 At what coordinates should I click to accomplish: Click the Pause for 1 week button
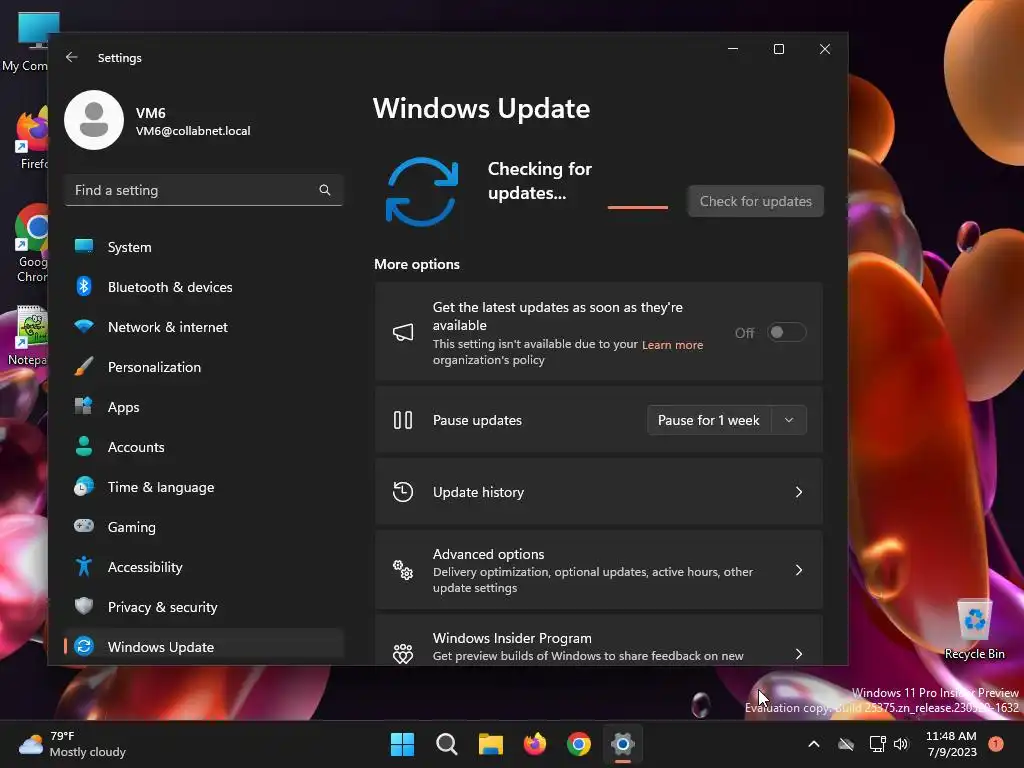tap(709, 420)
